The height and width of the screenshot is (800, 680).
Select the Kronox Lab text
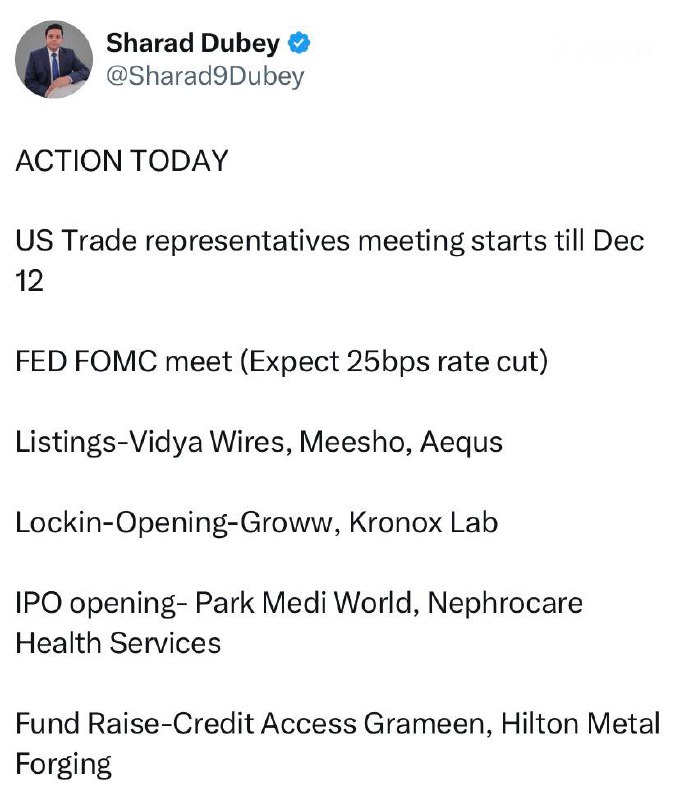tap(422, 522)
